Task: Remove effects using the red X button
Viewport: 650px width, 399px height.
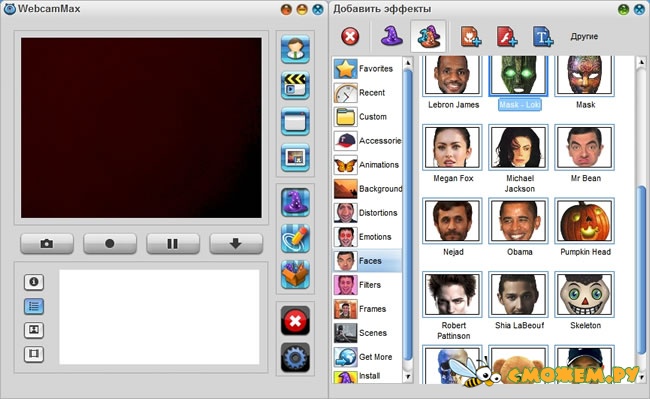Action: point(295,320)
